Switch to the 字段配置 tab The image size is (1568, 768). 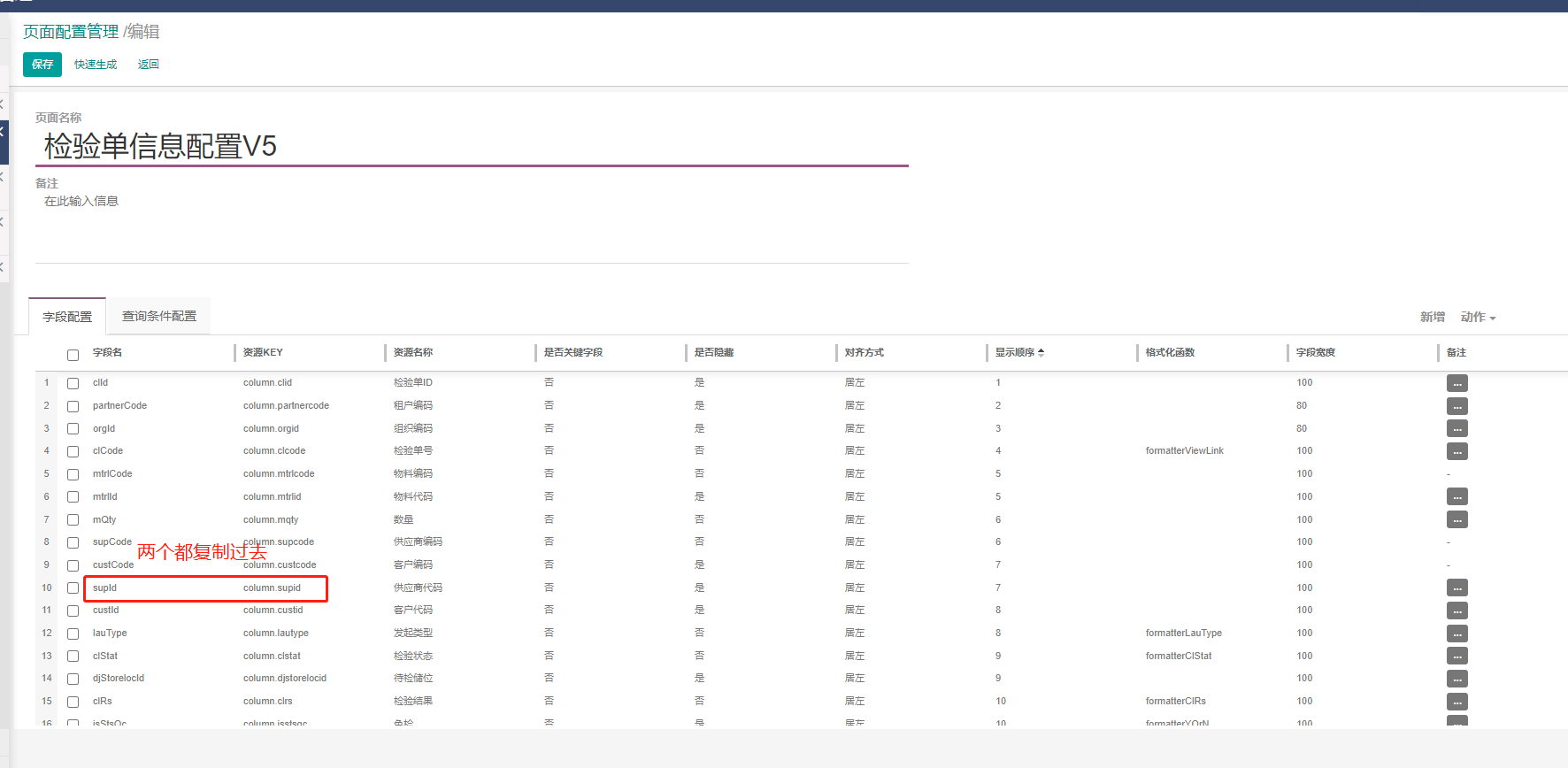[67, 317]
